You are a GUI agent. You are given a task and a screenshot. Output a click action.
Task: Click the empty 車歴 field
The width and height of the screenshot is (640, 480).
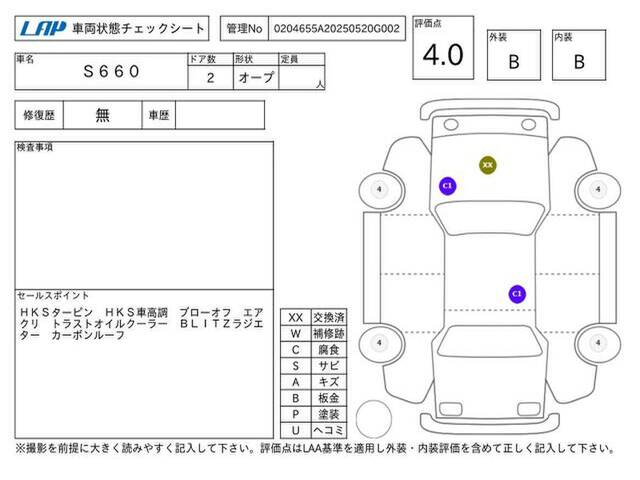click(x=220, y=115)
